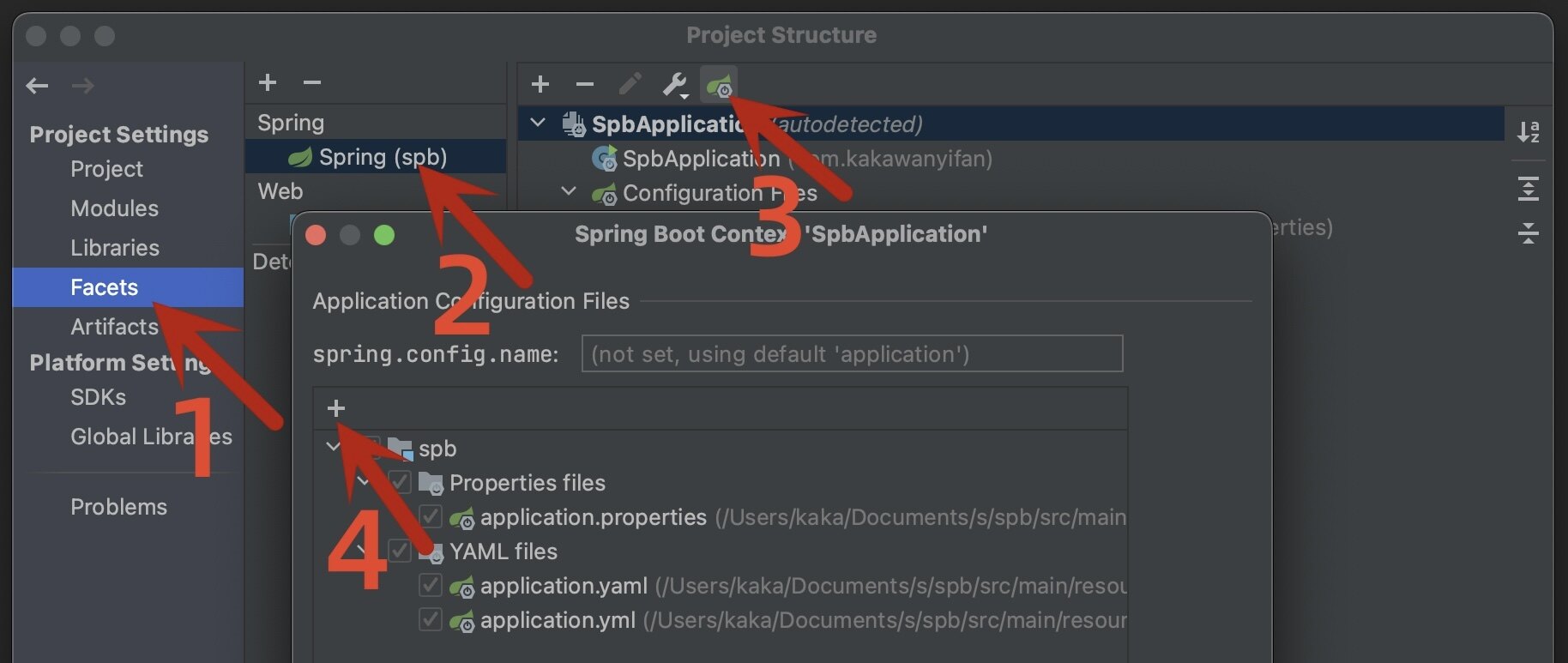Screen dimensions: 1568x663
Task: Select the Spring (spb) facet
Action: coord(383,157)
